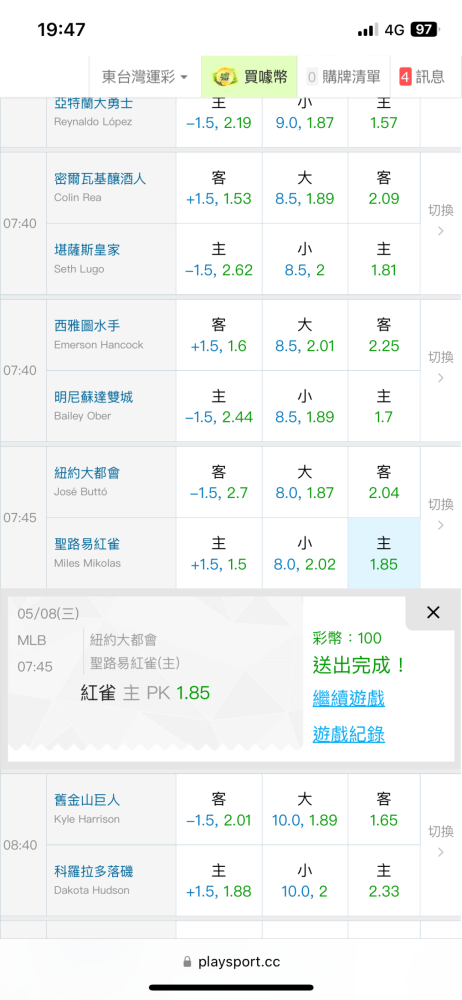Tap the battery indicator in status bar
462x1000 pixels.
click(x=424, y=29)
